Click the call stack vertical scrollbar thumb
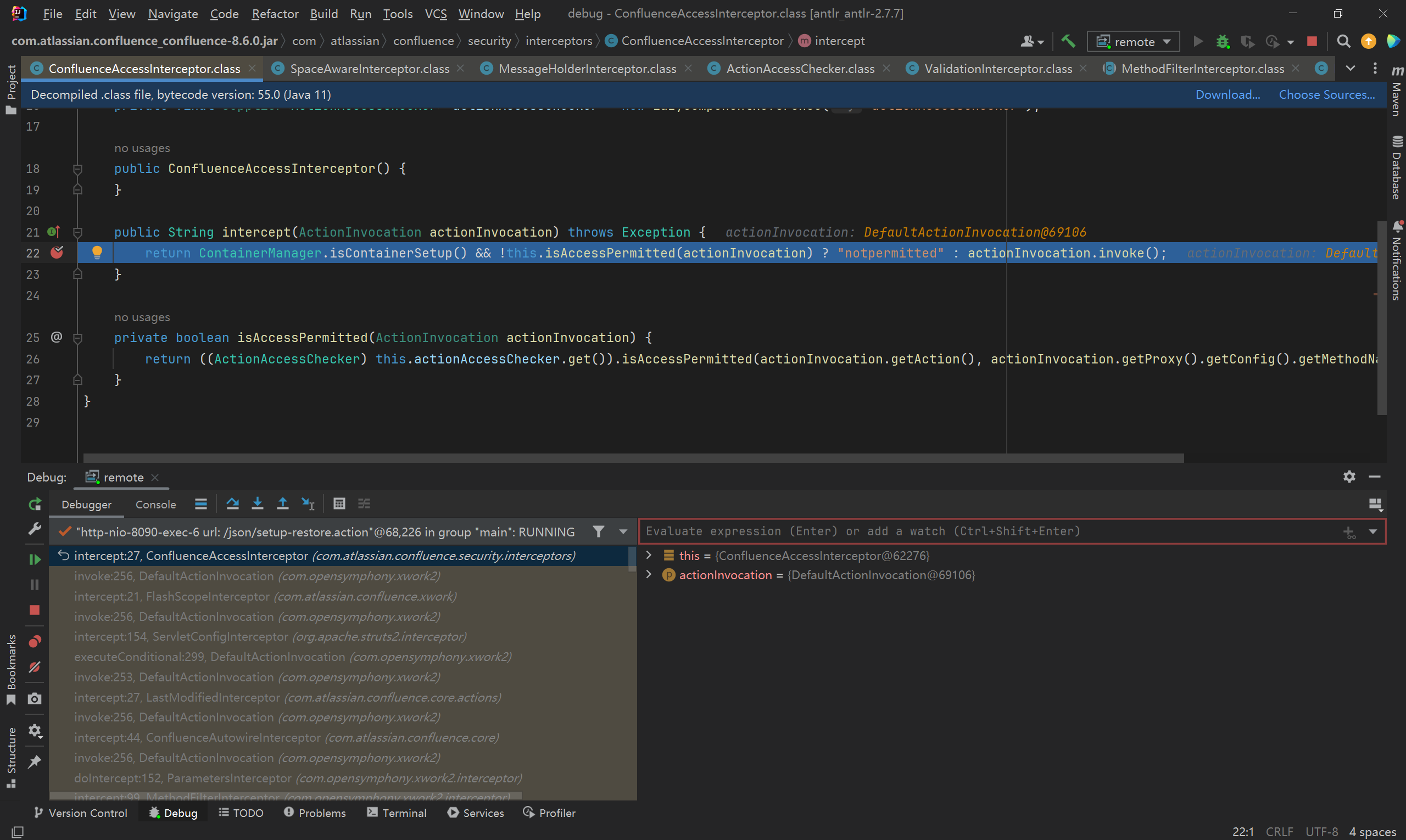The width and height of the screenshot is (1406, 840). point(632,559)
